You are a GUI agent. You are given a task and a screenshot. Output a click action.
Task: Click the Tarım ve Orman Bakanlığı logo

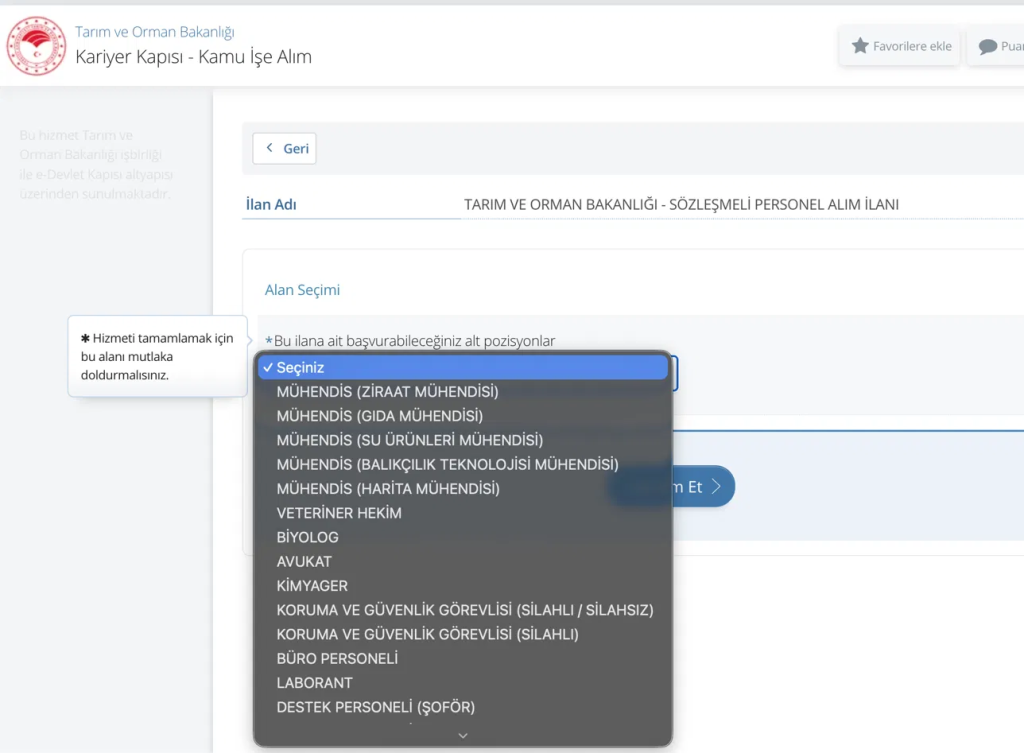[36, 46]
